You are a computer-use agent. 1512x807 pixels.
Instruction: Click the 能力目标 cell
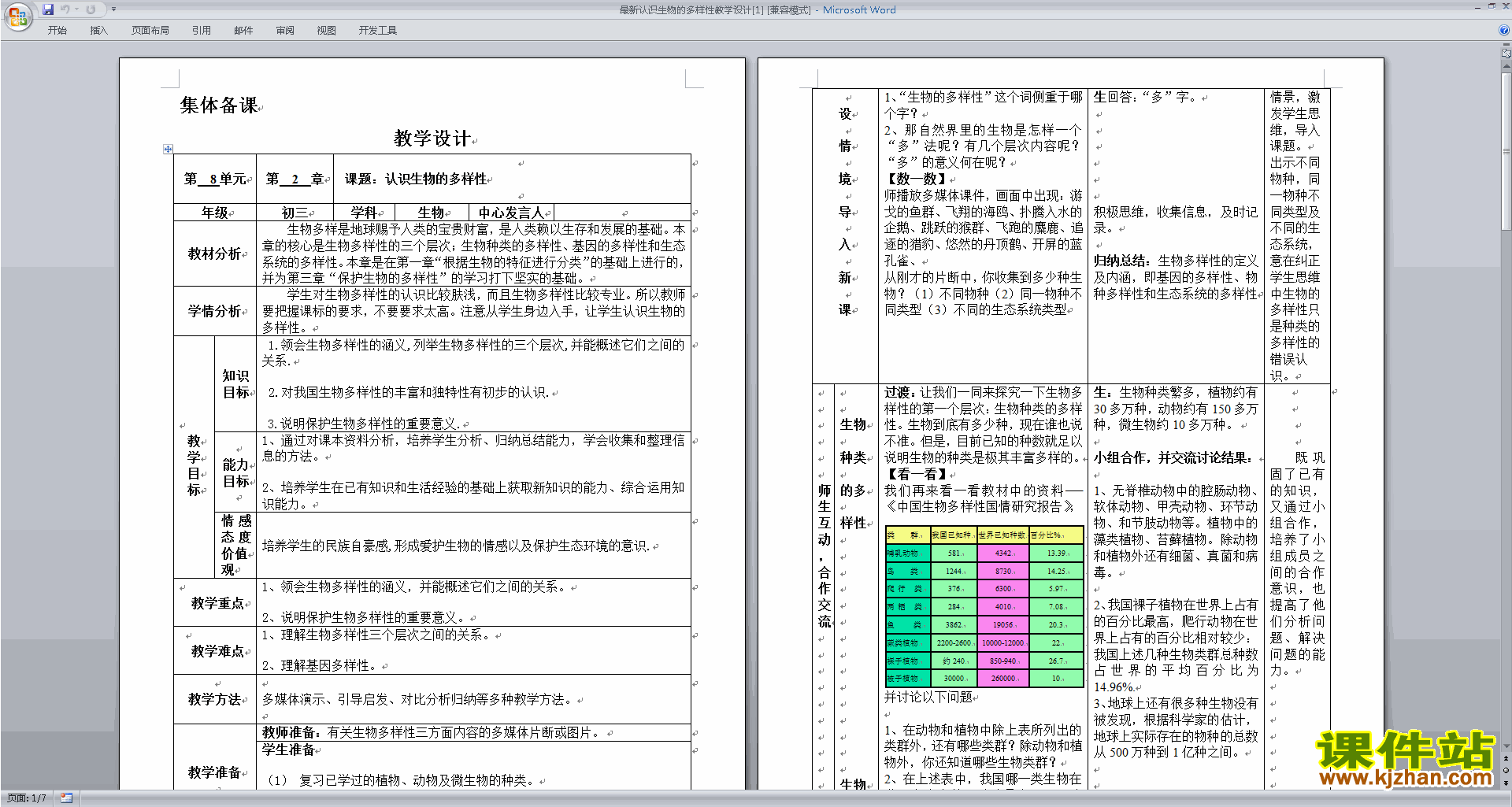(235, 473)
